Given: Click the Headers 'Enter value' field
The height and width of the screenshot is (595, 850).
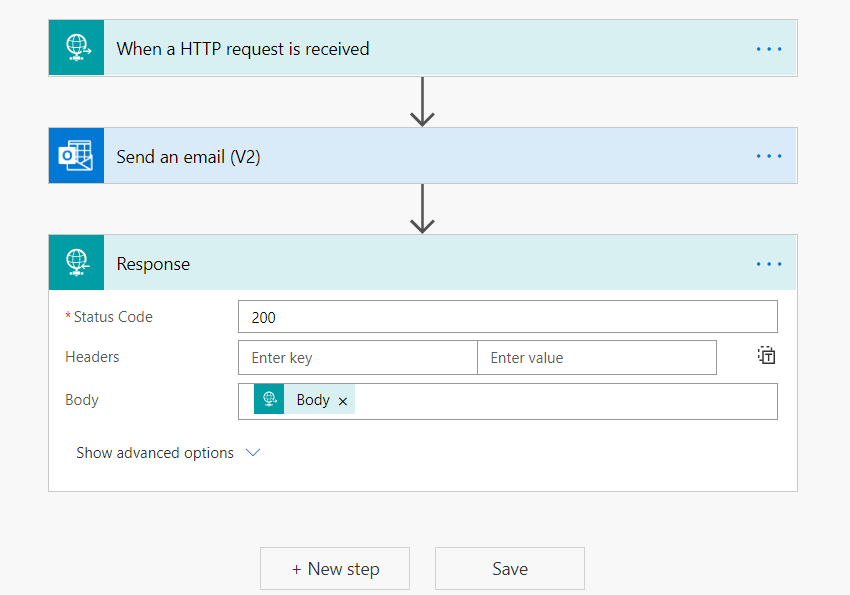Looking at the screenshot, I should [x=596, y=357].
